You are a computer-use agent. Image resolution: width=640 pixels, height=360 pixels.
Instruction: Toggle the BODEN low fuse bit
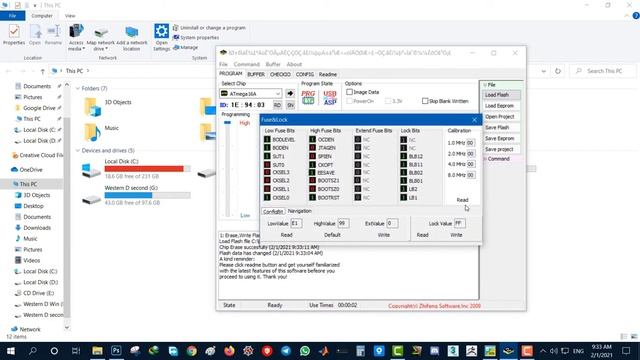coord(267,148)
